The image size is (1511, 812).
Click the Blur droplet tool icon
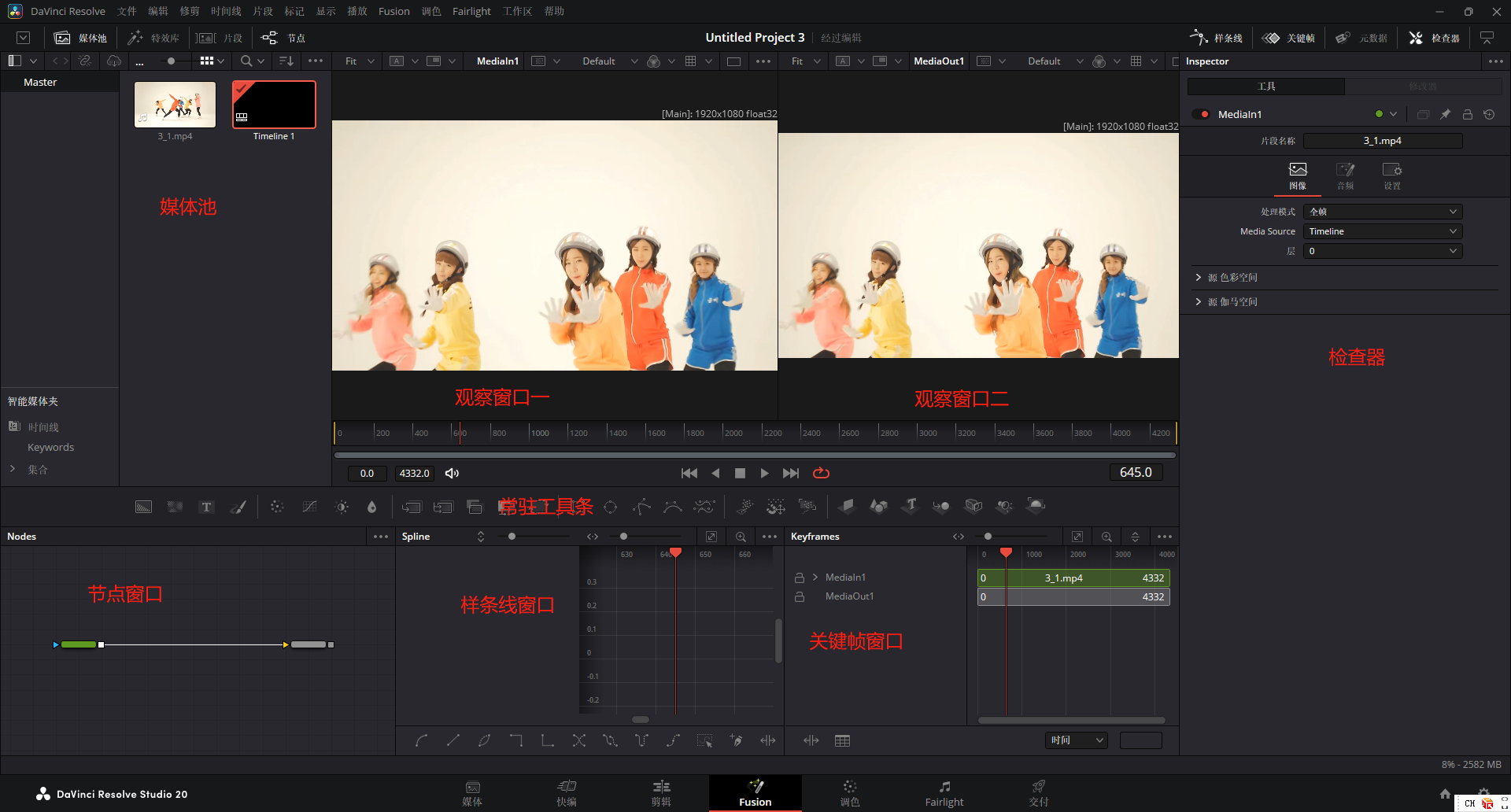371,507
